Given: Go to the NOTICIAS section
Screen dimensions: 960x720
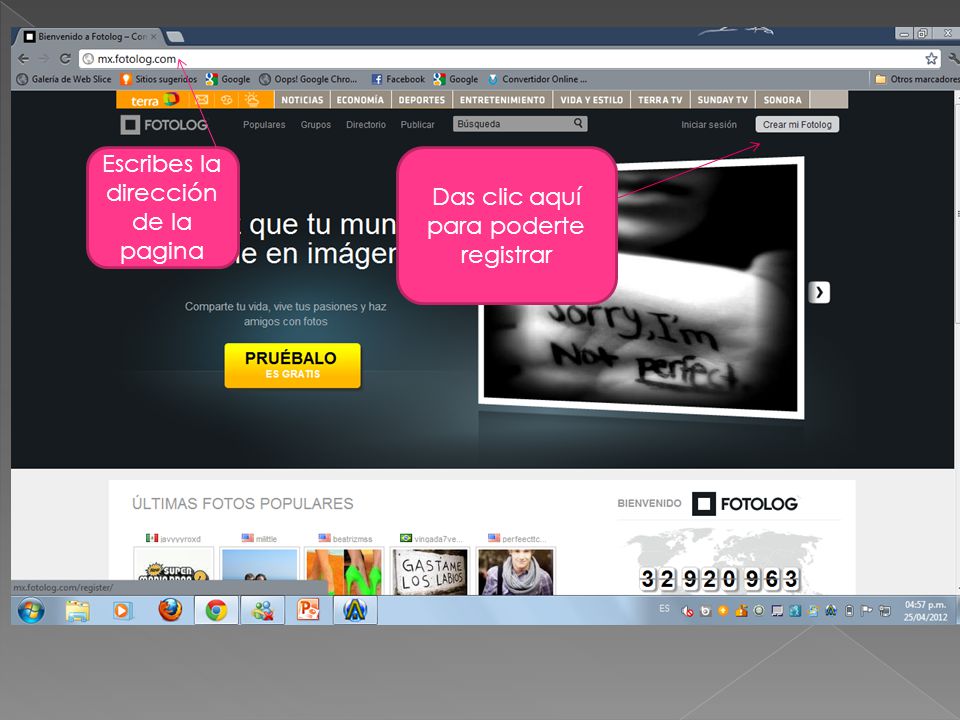Looking at the screenshot, I should click(x=302, y=100).
